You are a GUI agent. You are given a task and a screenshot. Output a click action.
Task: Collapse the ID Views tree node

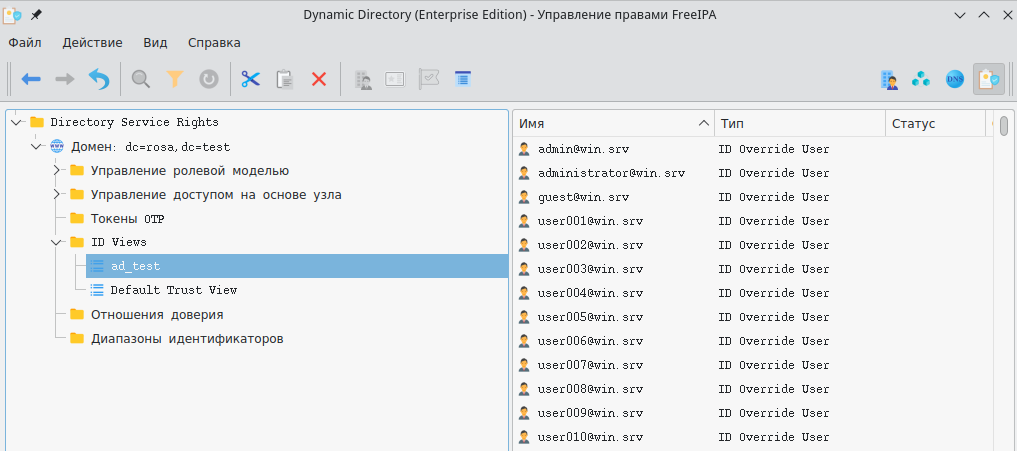click(x=57, y=242)
